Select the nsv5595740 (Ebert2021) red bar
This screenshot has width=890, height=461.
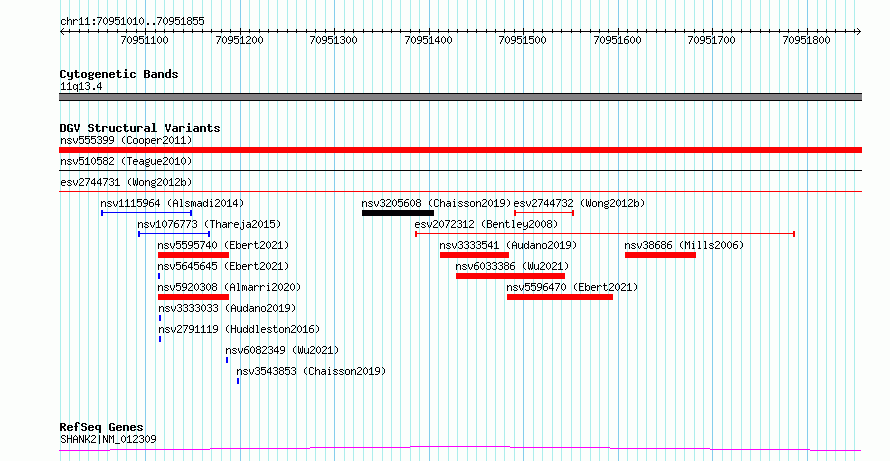[194, 255]
